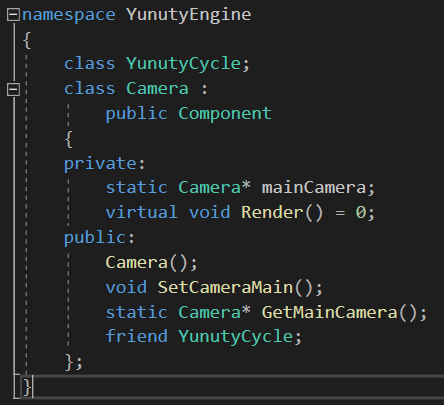Click 'class' before YunutyCycle

tap(89, 63)
